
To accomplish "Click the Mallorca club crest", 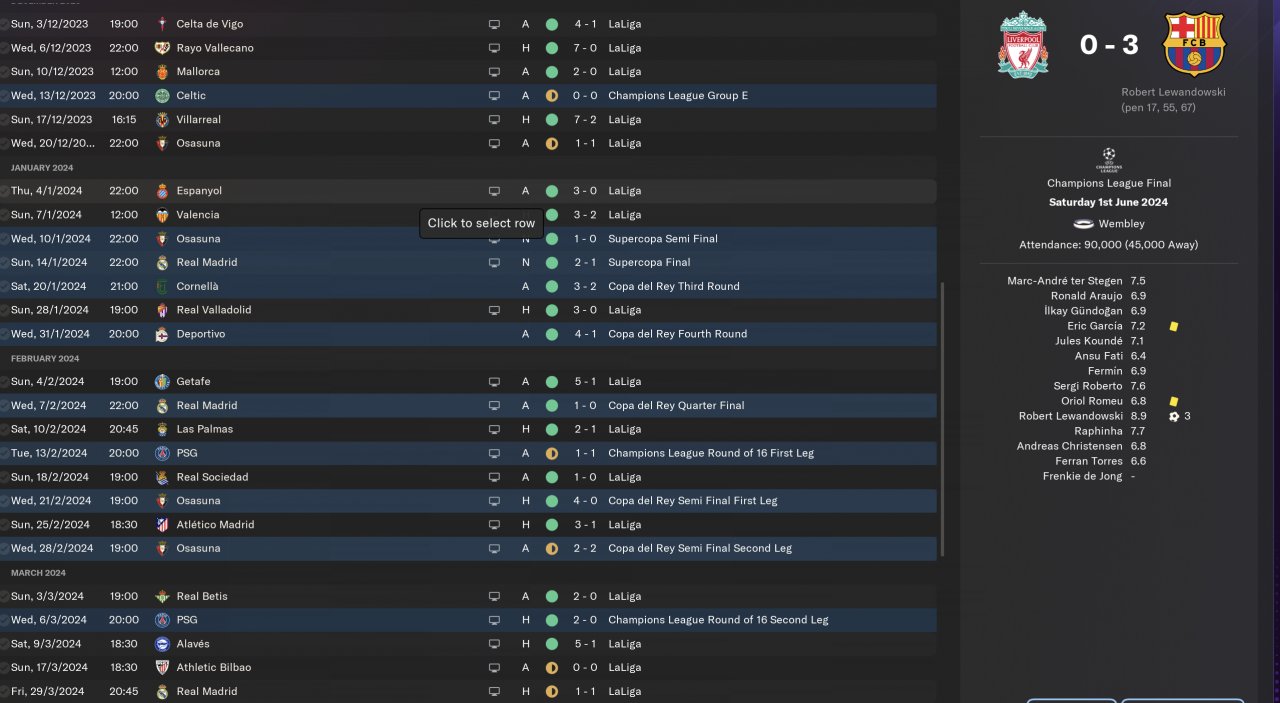I will (162, 72).
